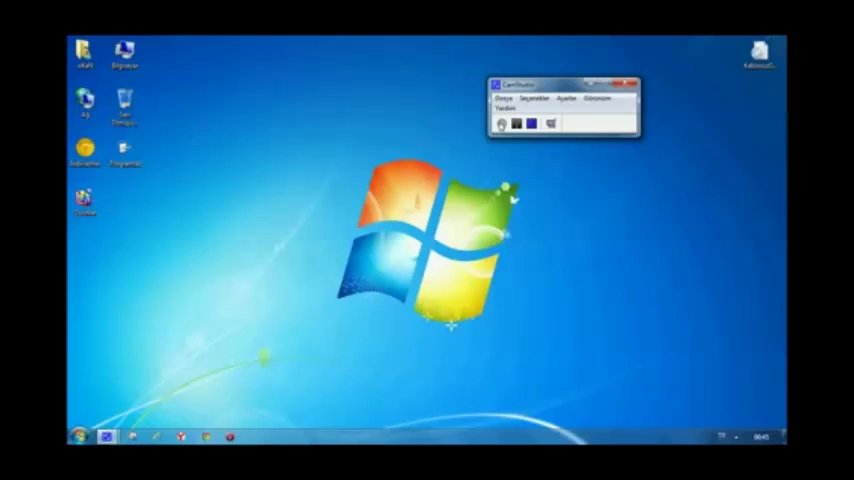Select the Bilgisayar desktop icon
The width and height of the screenshot is (854, 480).
coord(125,54)
